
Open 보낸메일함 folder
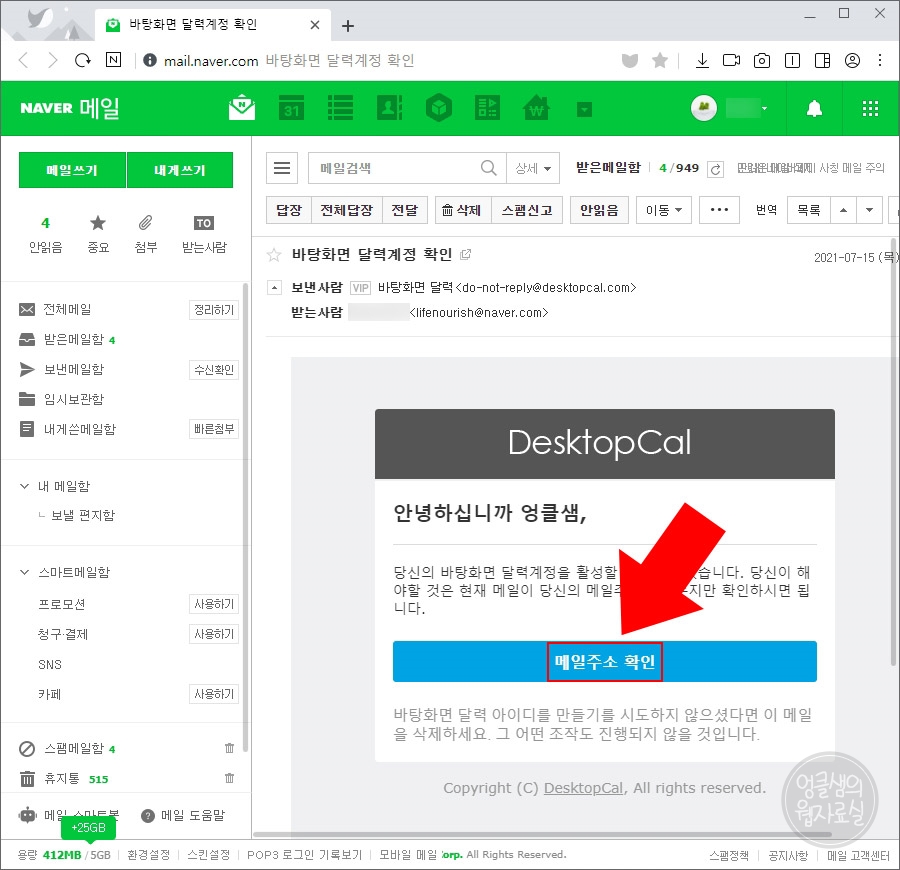tap(74, 370)
